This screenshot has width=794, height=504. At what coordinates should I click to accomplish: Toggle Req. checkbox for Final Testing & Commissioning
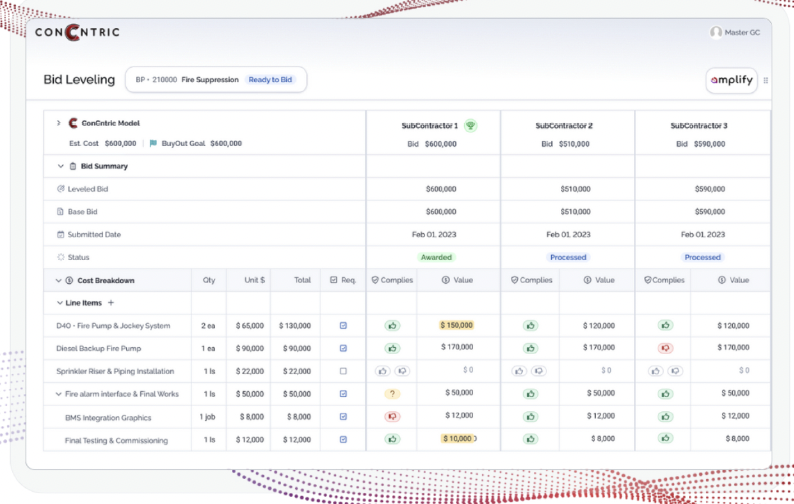click(343, 439)
